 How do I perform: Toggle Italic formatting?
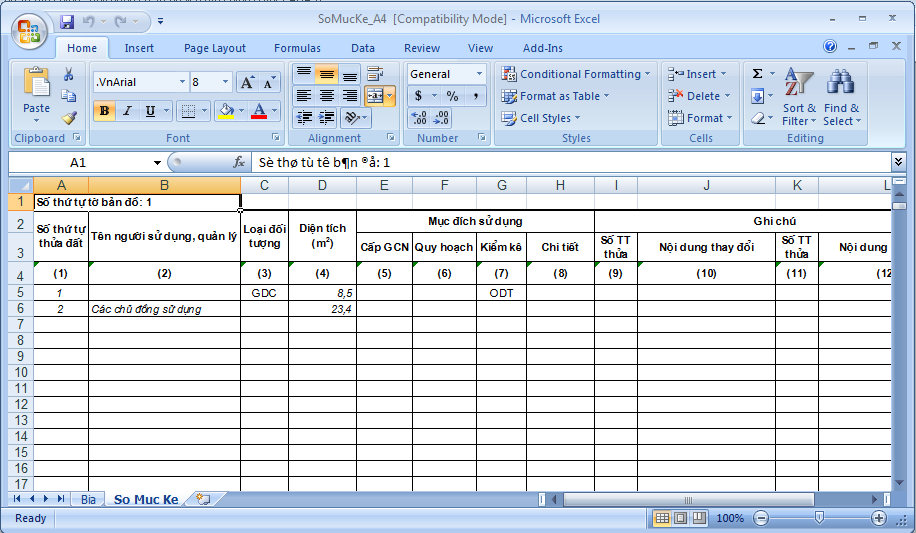(127, 111)
